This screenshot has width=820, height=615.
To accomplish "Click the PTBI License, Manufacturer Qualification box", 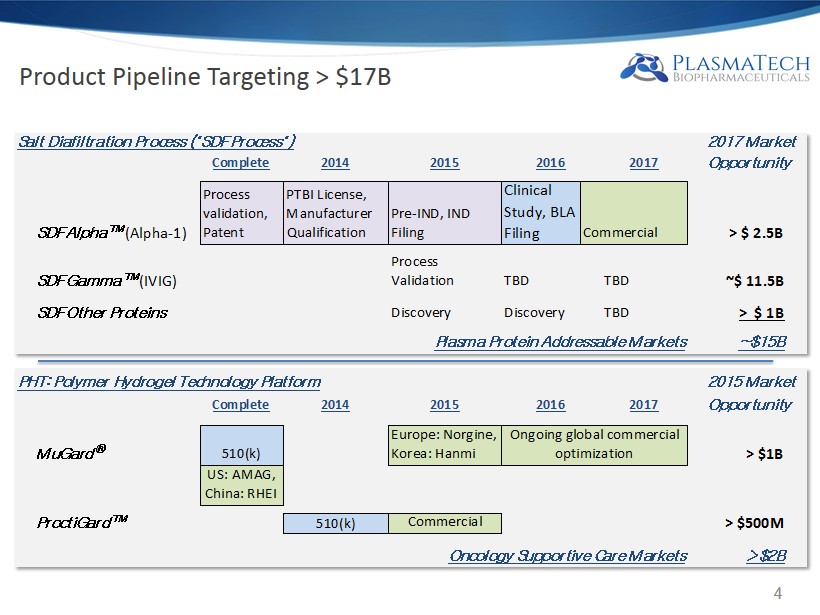I will (335, 213).
